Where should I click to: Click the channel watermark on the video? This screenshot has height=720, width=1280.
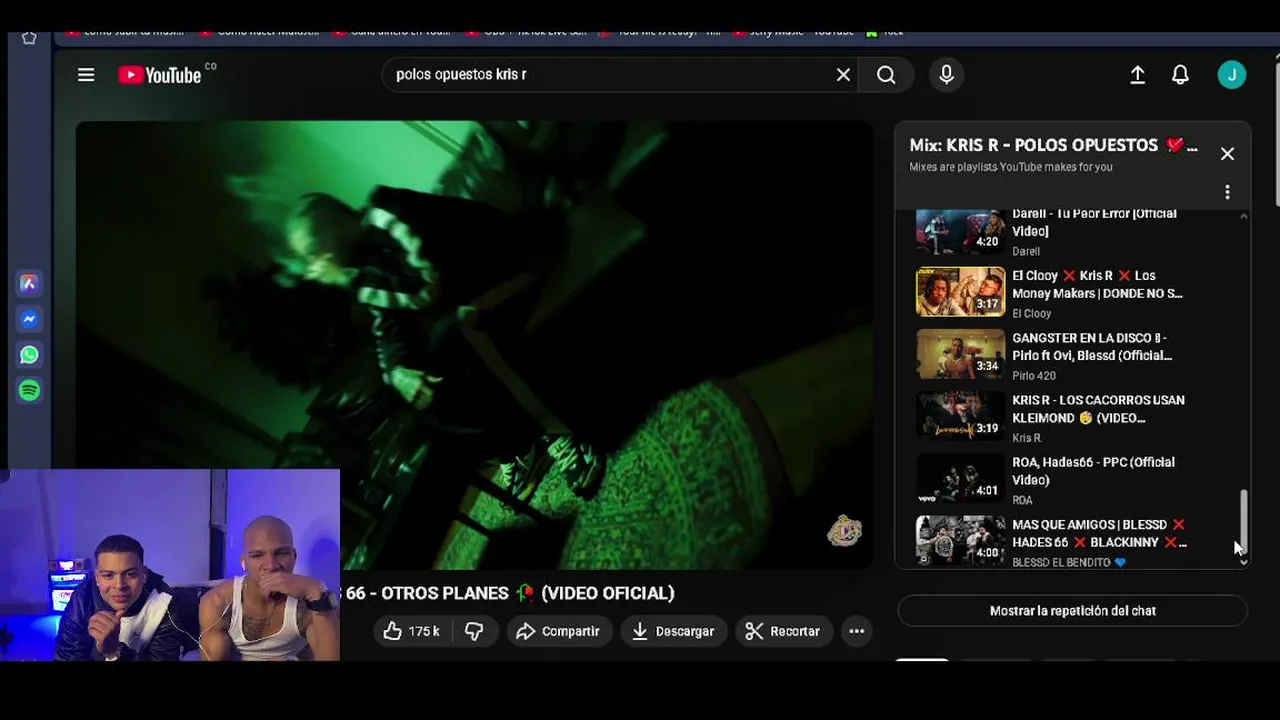pyautogui.click(x=844, y=531)
